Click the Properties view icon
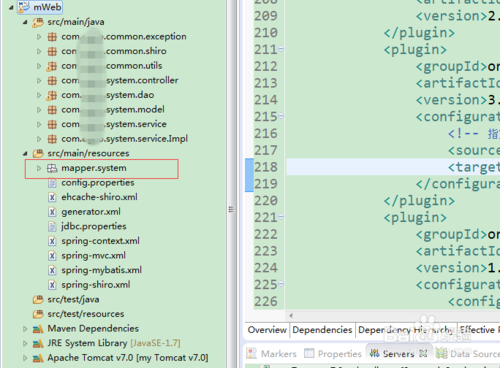 309,353
